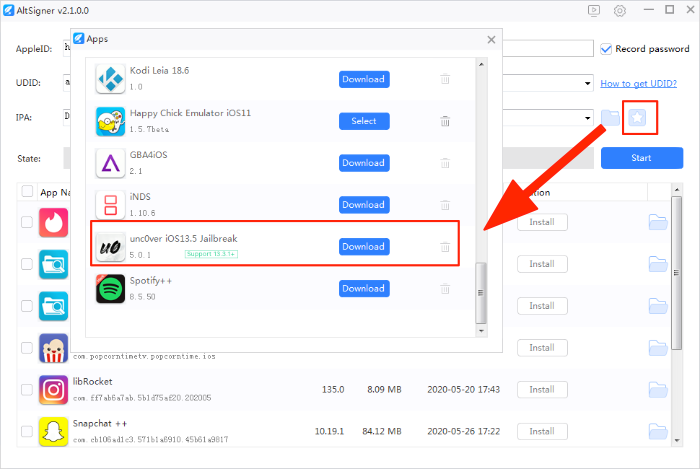Click the Spotify++ app icon

point(110,289)
